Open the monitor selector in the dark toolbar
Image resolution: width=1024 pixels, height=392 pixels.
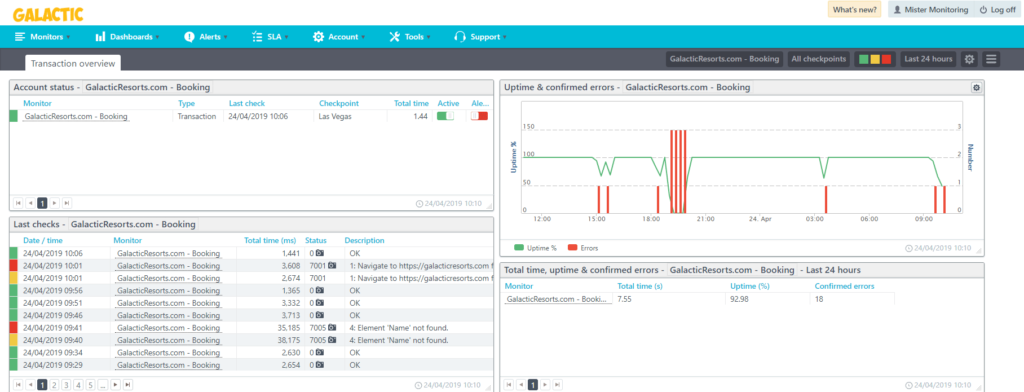point(725,59)
